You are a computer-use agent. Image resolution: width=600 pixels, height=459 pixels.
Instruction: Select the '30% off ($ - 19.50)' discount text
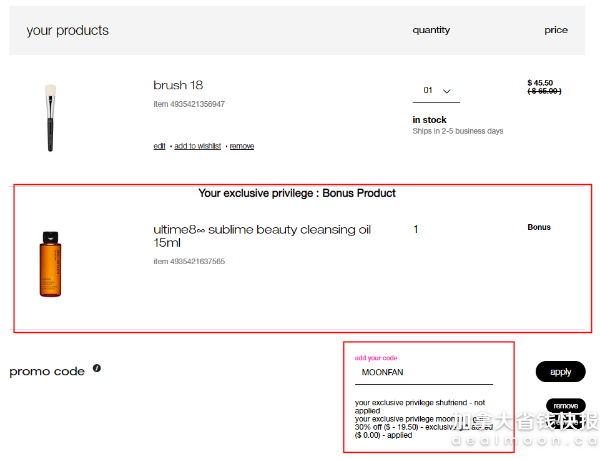(386, 427)
